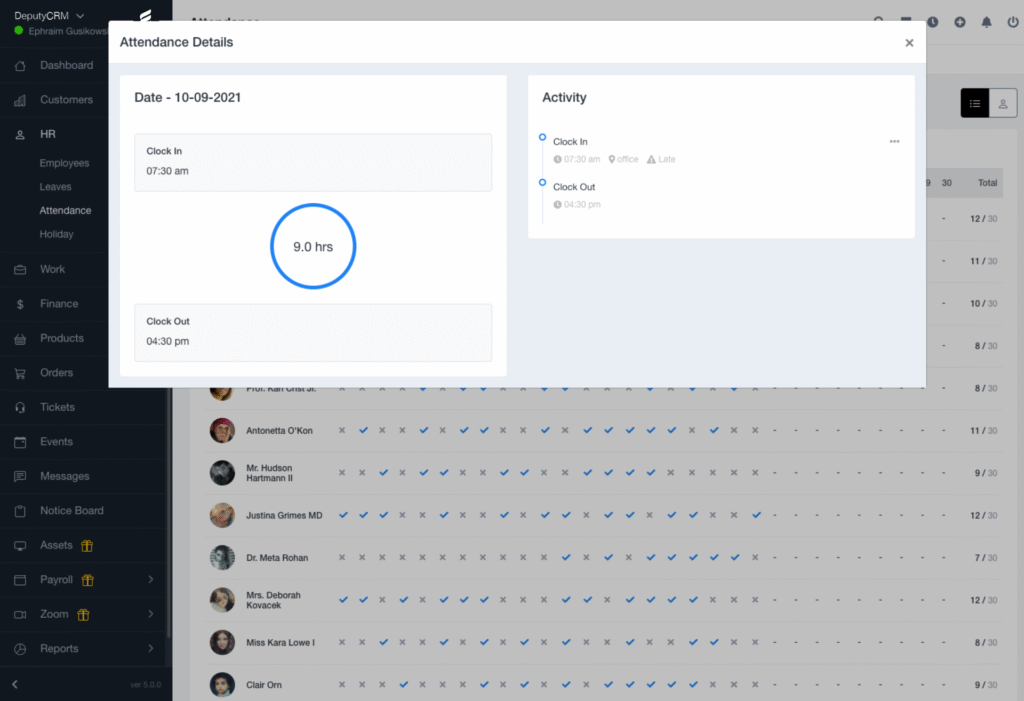Click the Orders cart icon in sidebar

20,373
